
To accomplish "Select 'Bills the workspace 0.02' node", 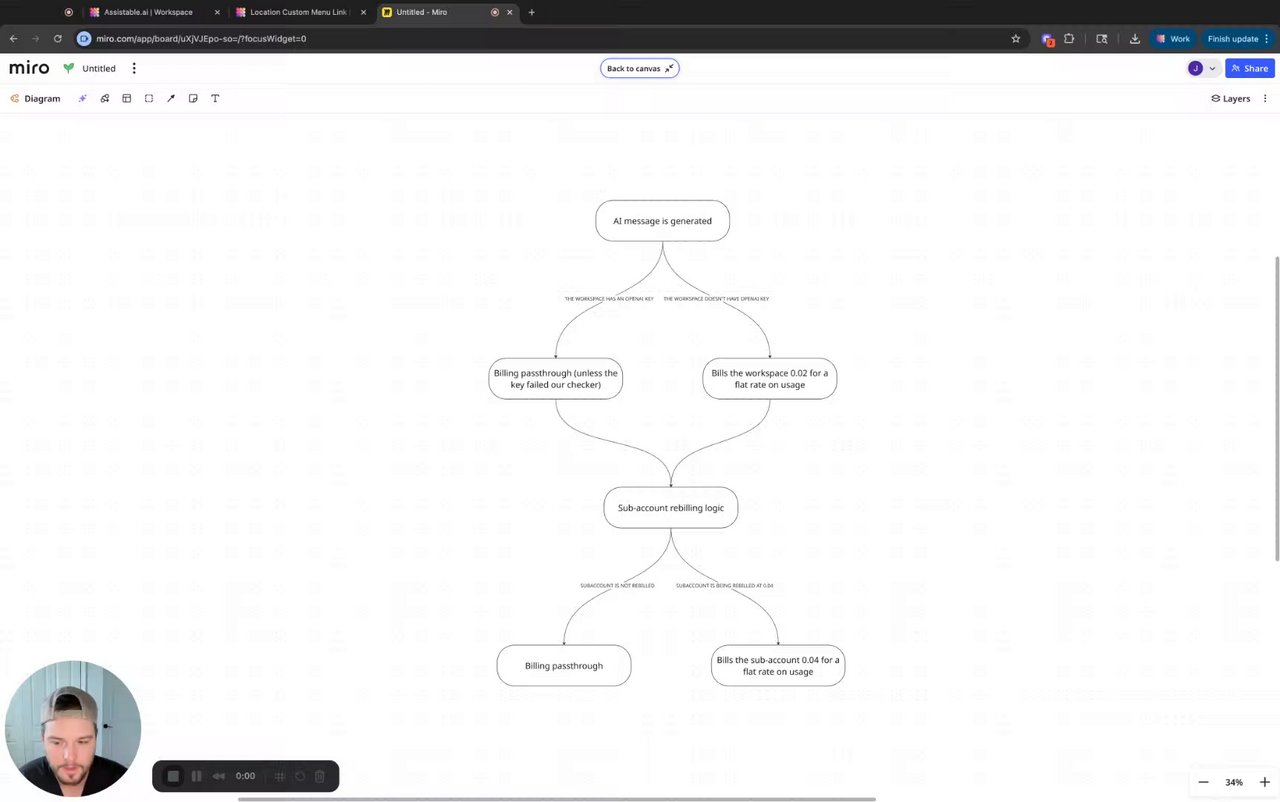I will 770,379.
